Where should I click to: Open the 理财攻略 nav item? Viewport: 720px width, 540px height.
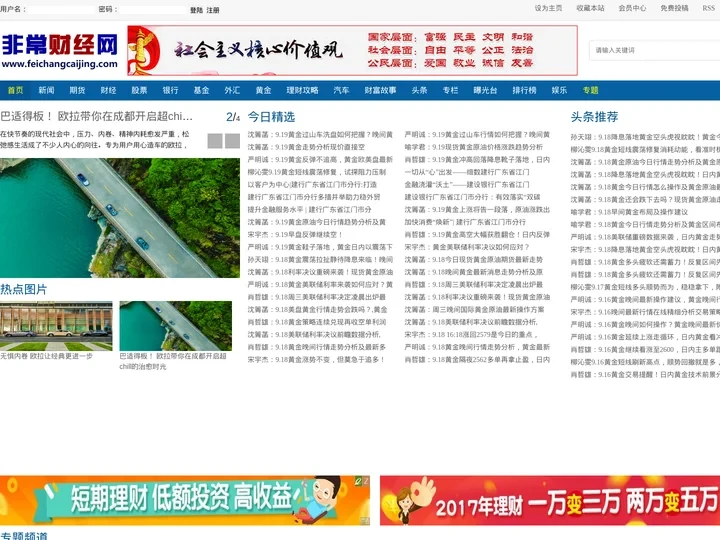[303, 90]
